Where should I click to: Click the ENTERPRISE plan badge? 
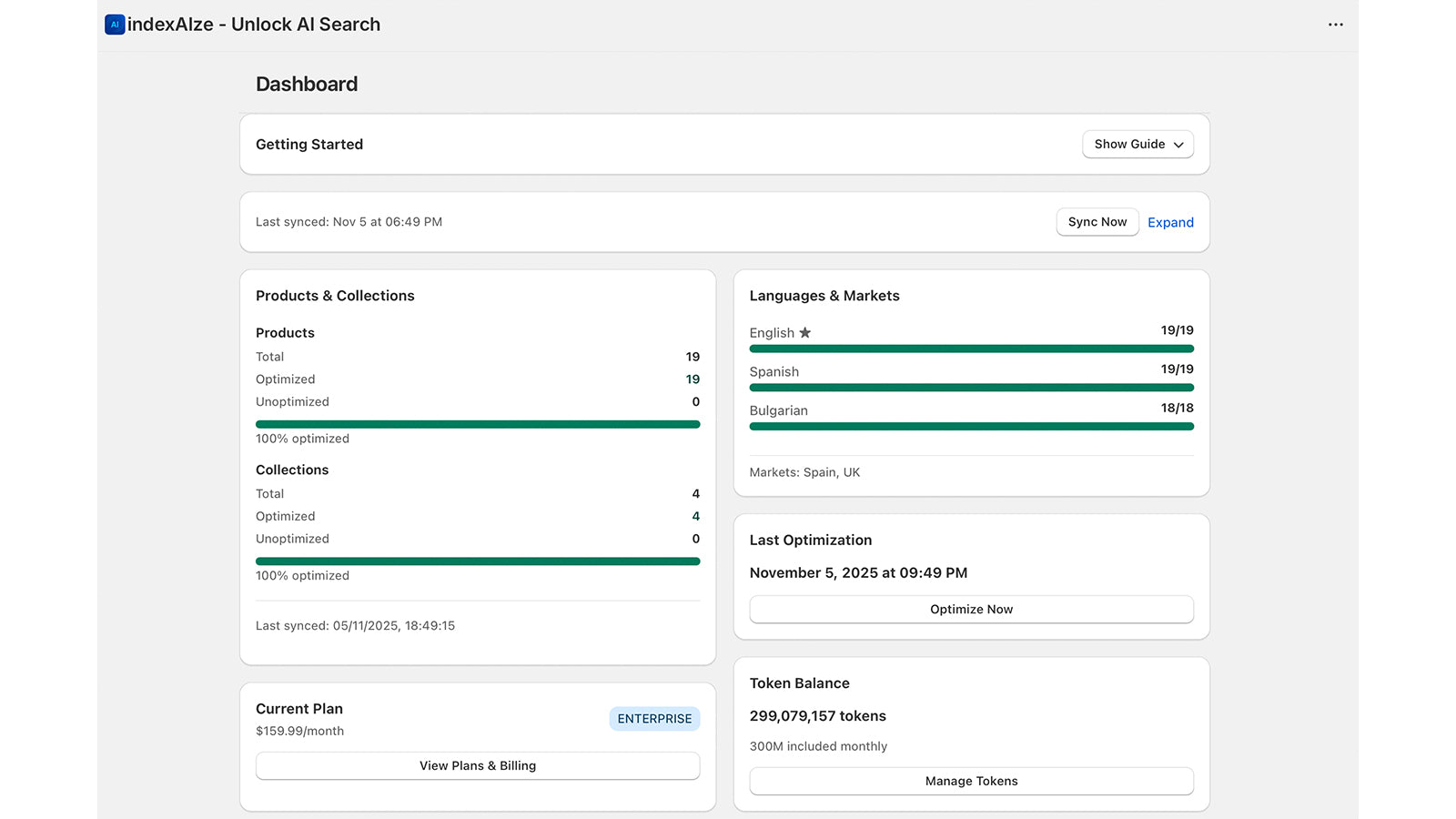click(x=654, y=719)
